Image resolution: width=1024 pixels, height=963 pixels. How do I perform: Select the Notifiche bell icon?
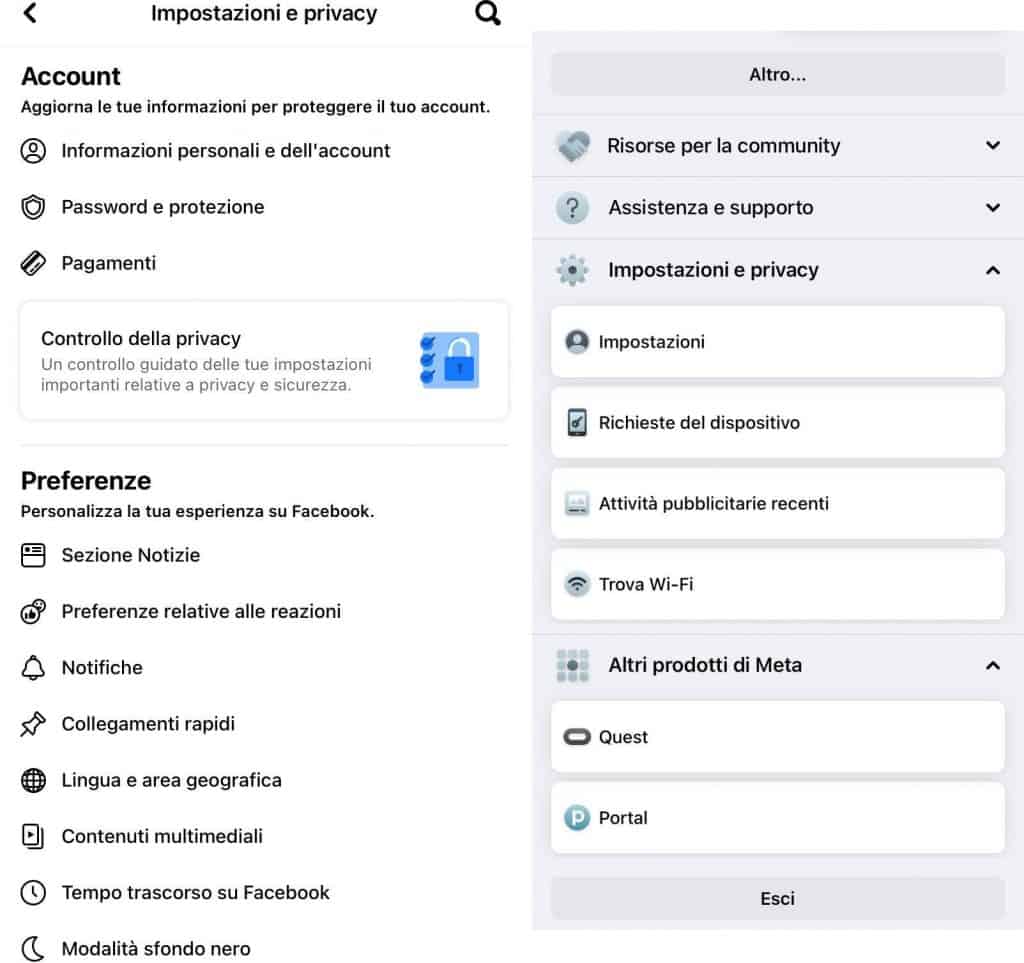click(x=34, y=668)
